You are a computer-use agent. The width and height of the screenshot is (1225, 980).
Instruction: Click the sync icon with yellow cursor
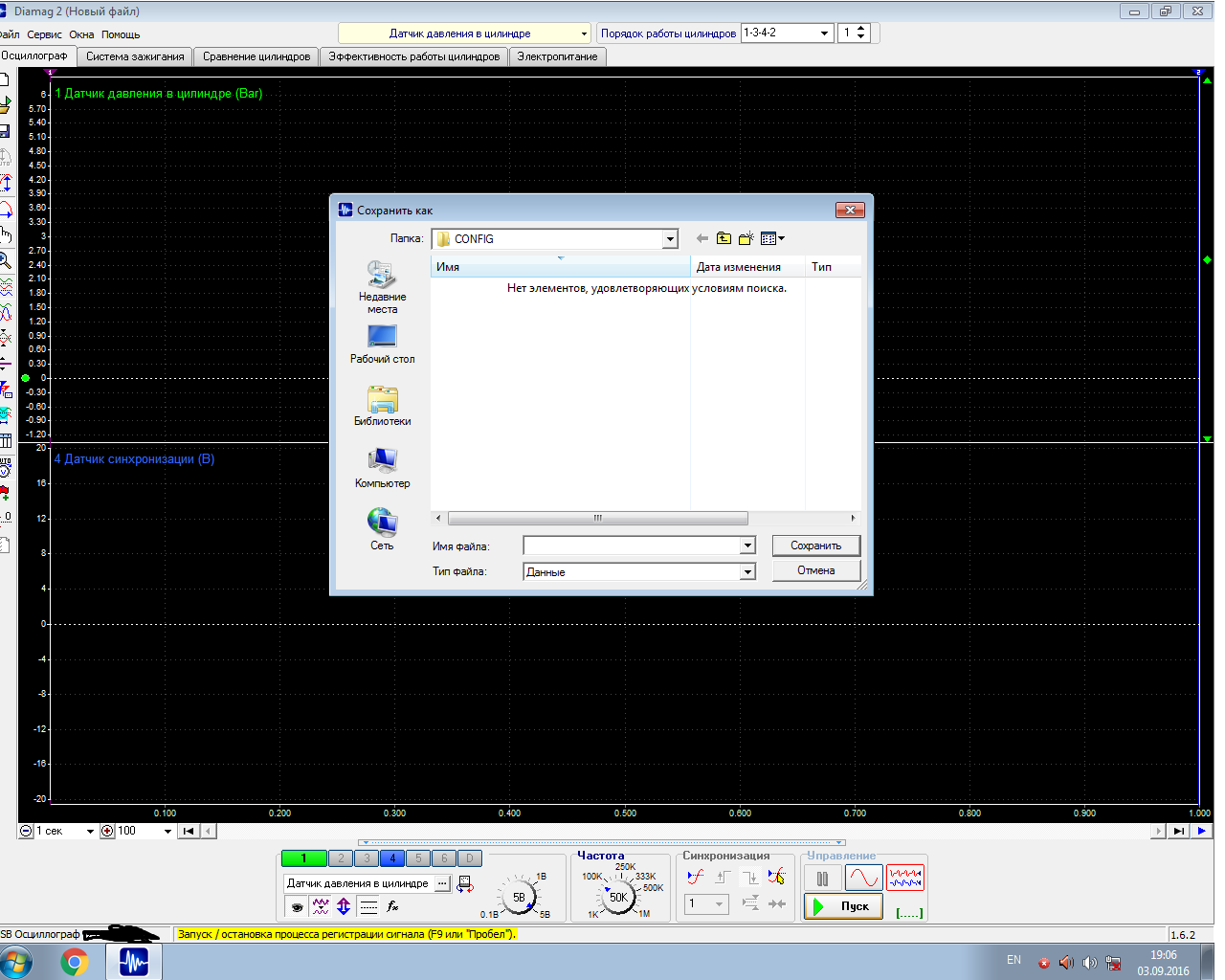tap(776, 876)
